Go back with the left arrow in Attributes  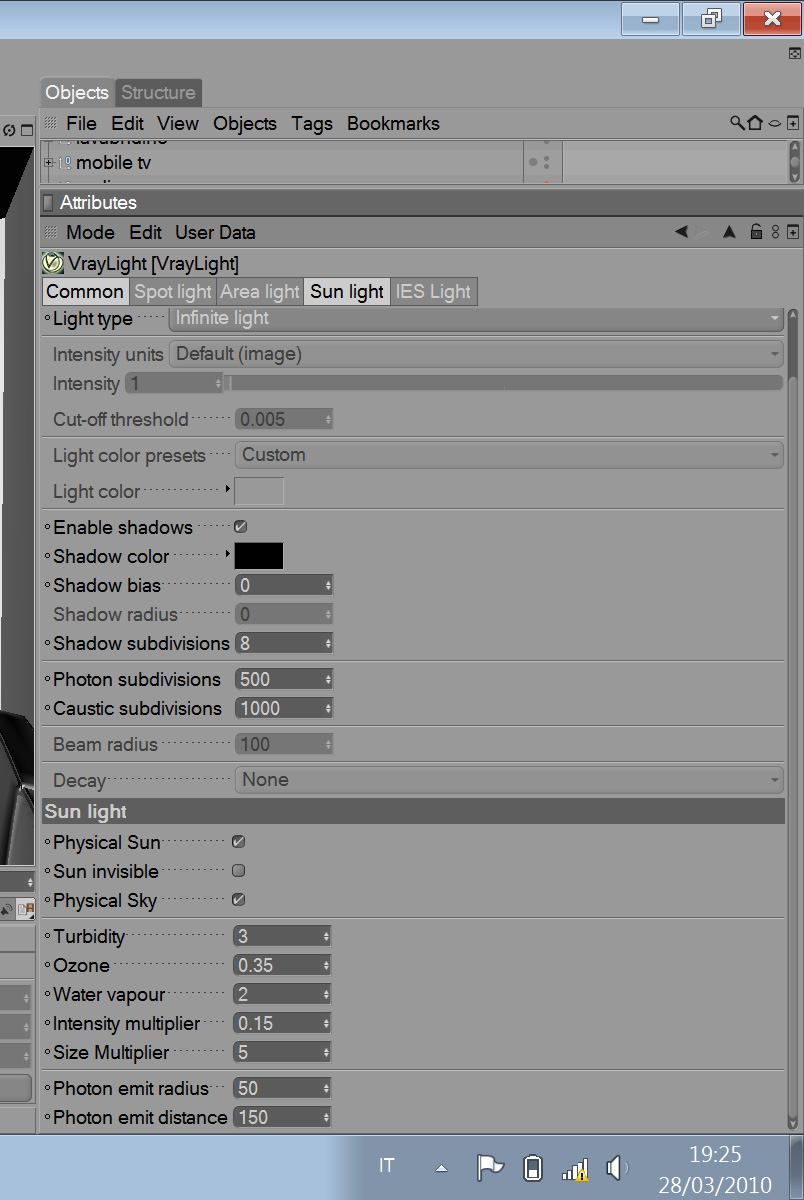coord(681,232)
